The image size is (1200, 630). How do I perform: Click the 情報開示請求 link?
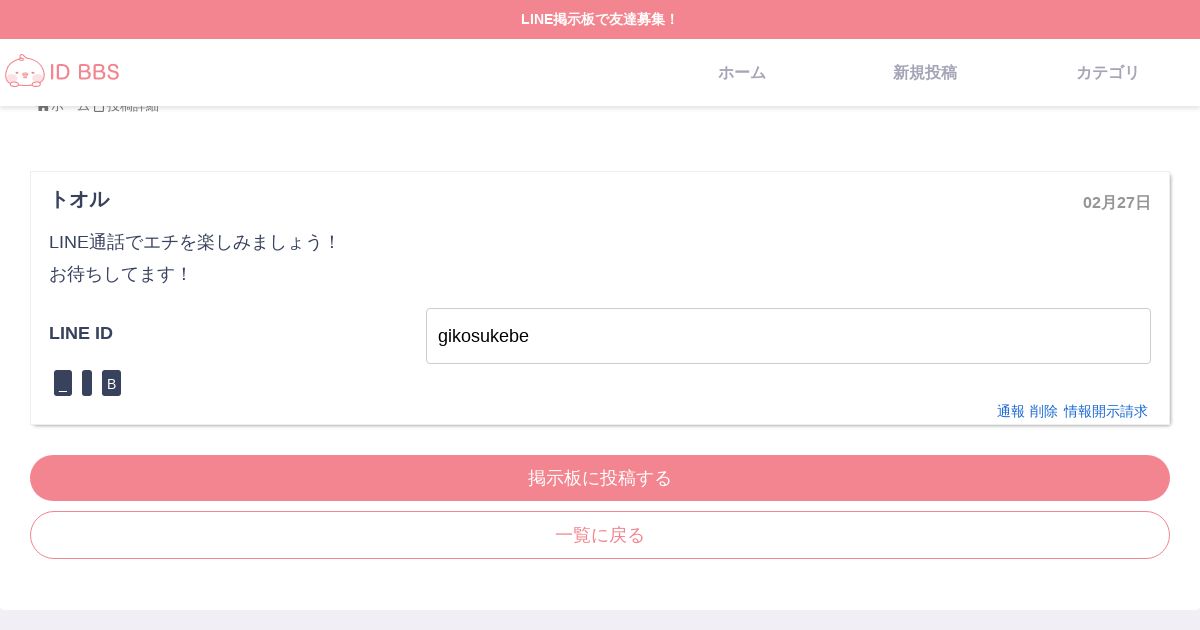(1106, 411)
